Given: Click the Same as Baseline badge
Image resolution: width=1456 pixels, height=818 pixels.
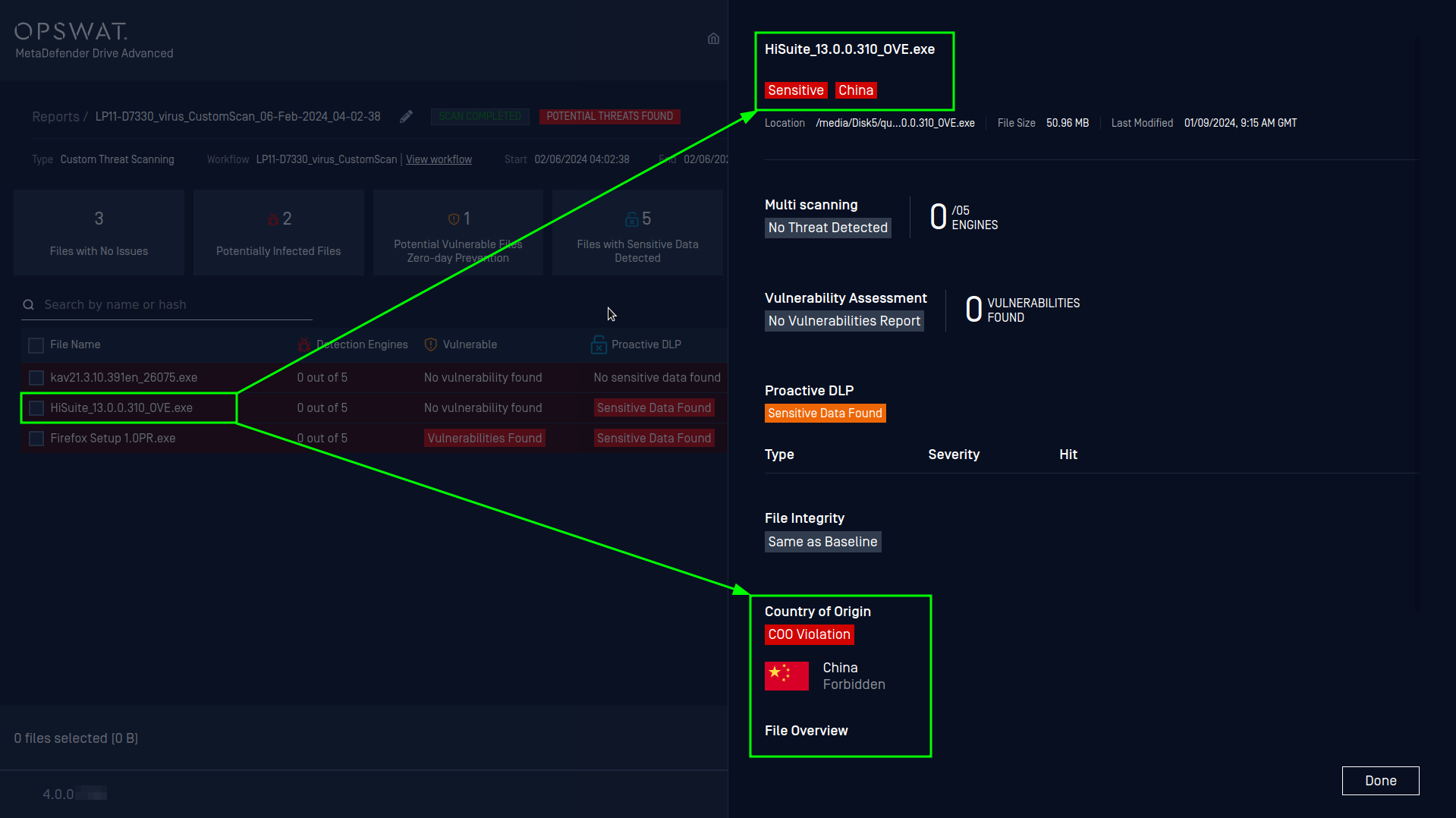Looking at the screenshot, I should pos(822,542).
